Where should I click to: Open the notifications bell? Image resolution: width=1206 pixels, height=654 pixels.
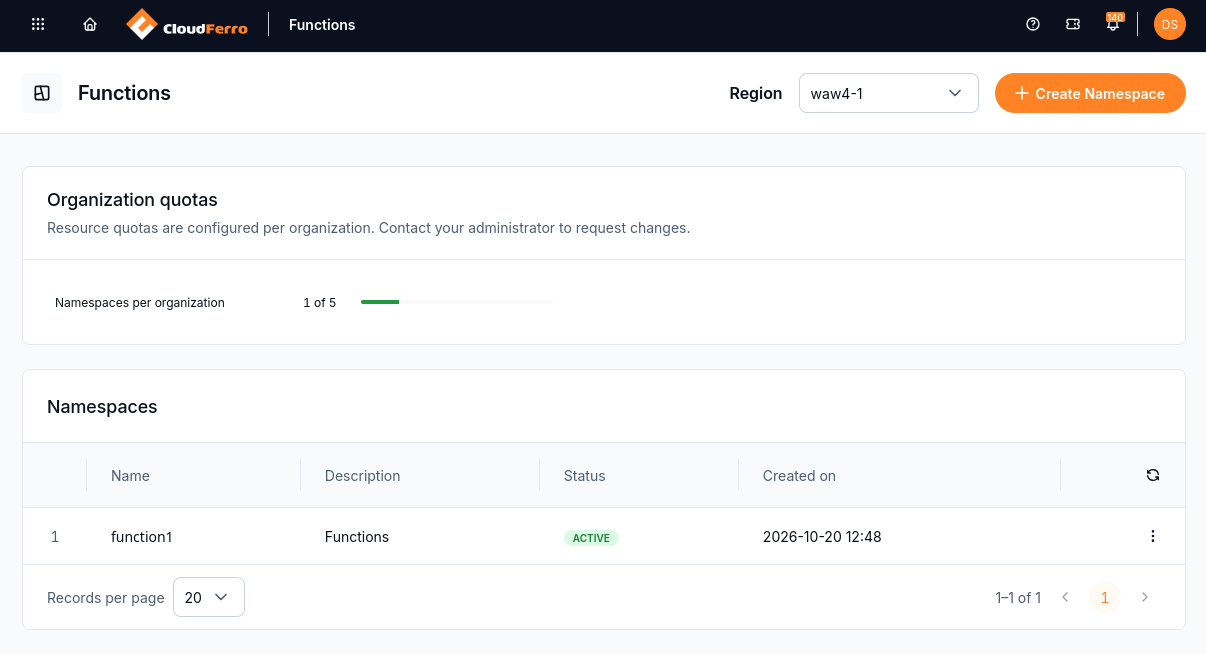tap(1113, 24)
